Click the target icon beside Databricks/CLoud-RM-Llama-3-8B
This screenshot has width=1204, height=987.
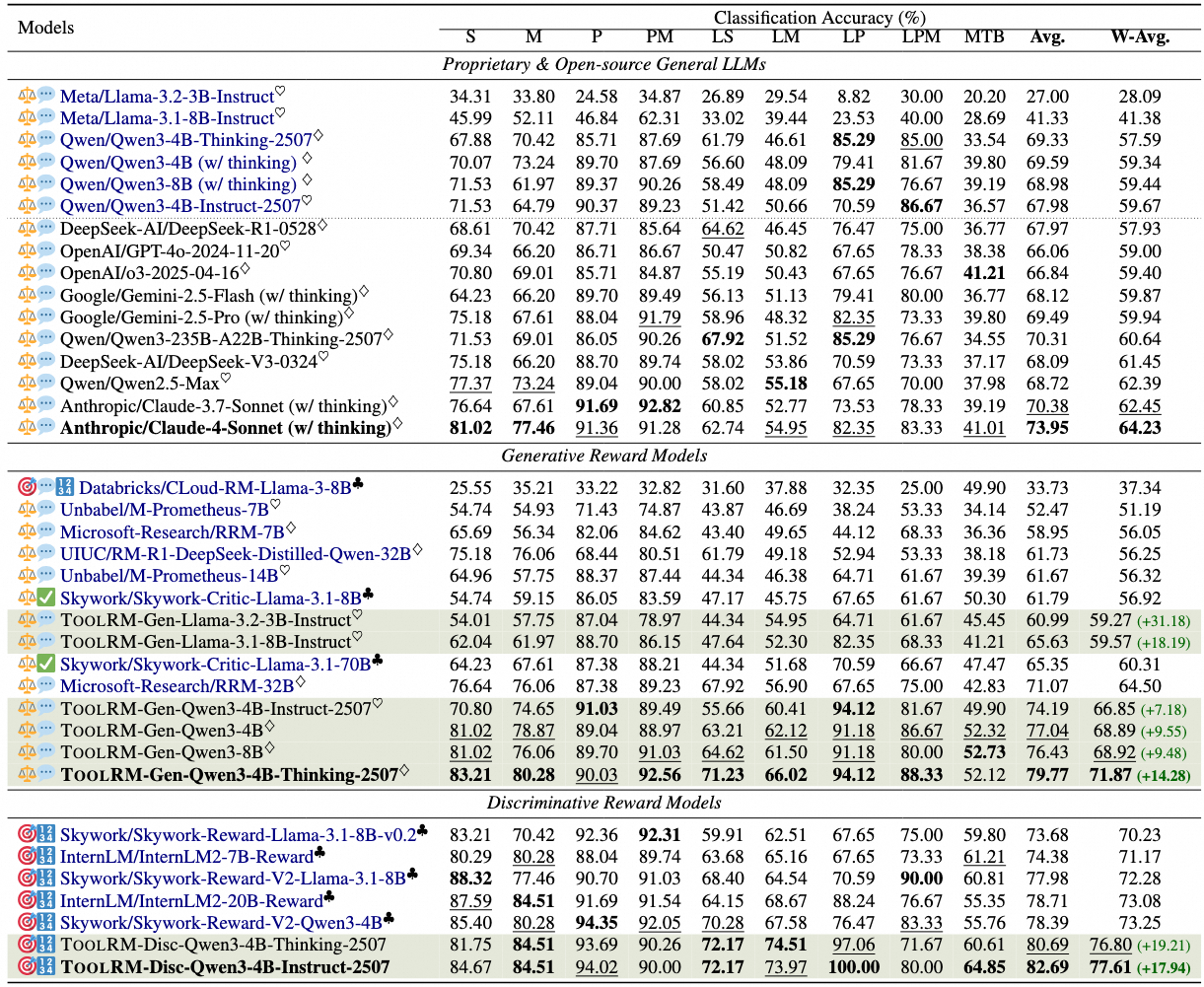tap(27, 488)
